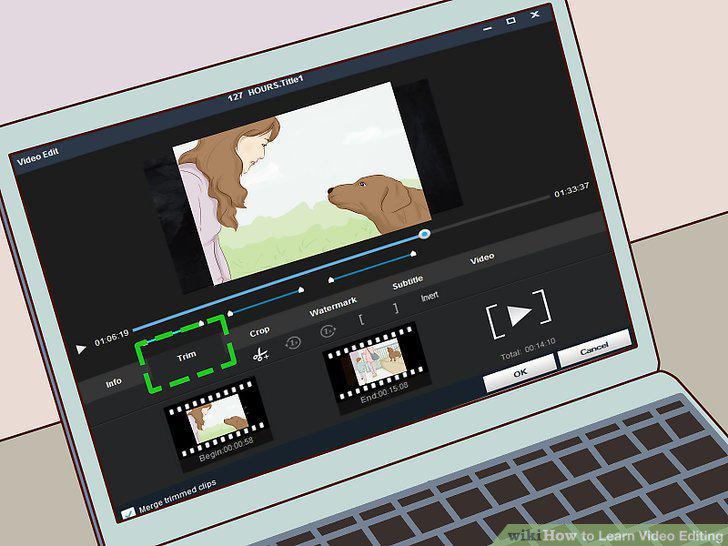Open the Trim tab
728x546 pixels.
(x=187, y=357)
